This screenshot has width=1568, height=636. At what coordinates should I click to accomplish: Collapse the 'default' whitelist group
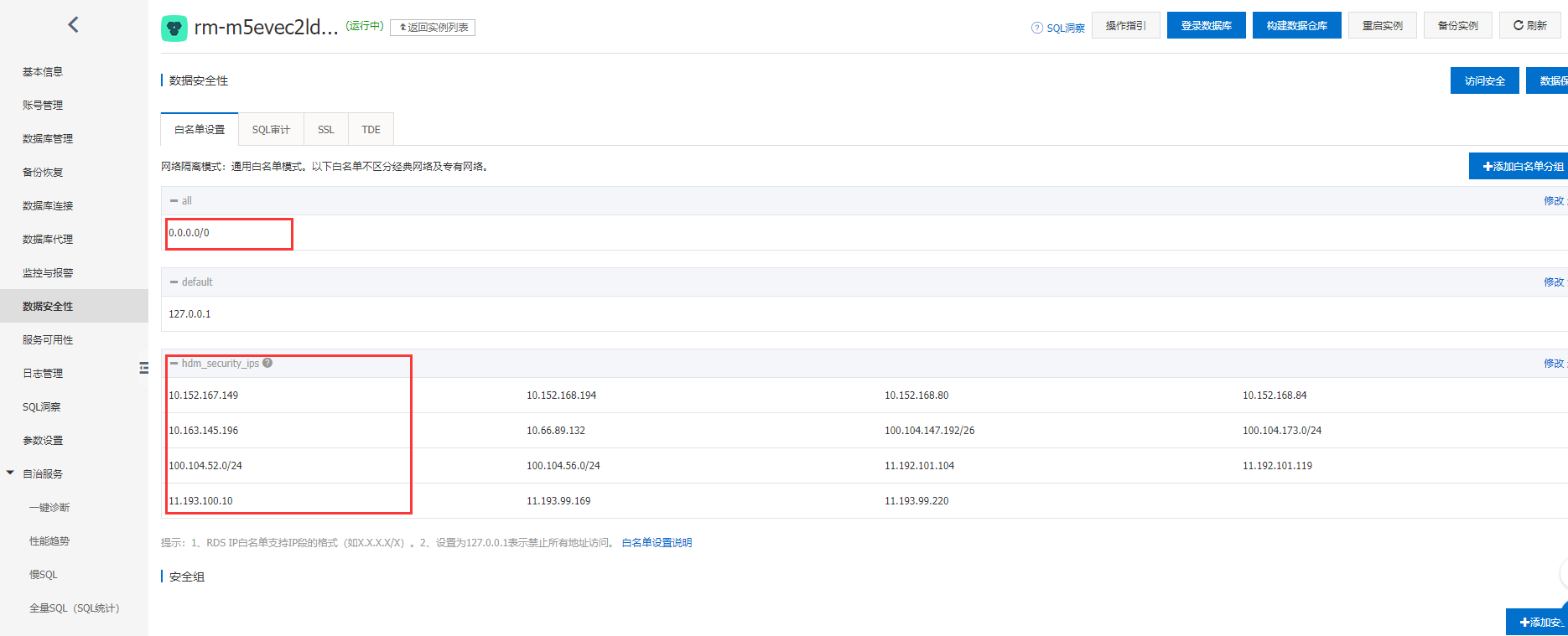click(x=174, y=282)
